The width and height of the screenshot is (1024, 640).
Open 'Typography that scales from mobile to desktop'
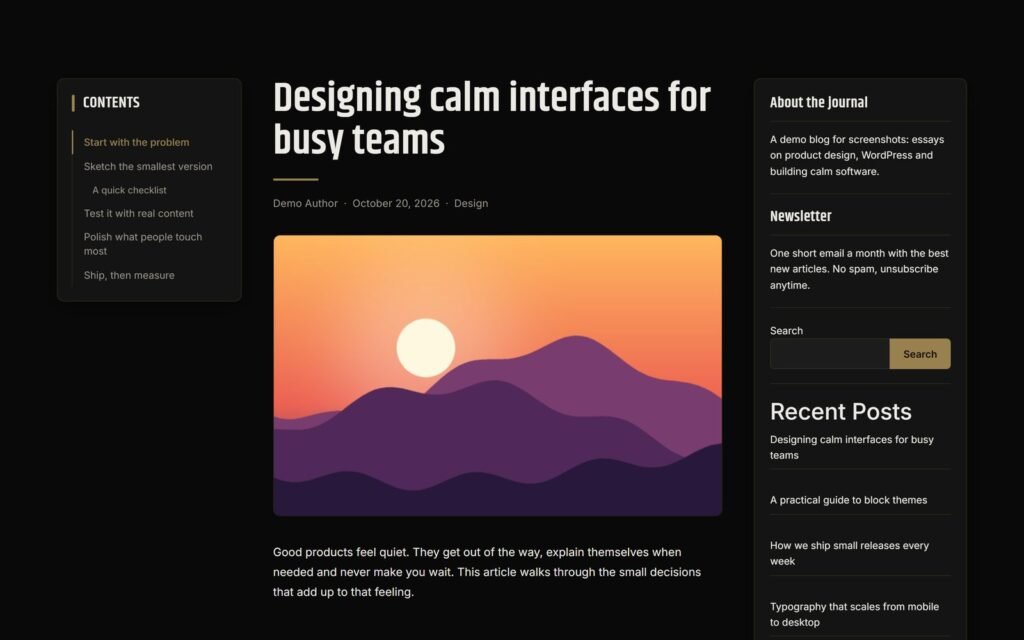854,615
